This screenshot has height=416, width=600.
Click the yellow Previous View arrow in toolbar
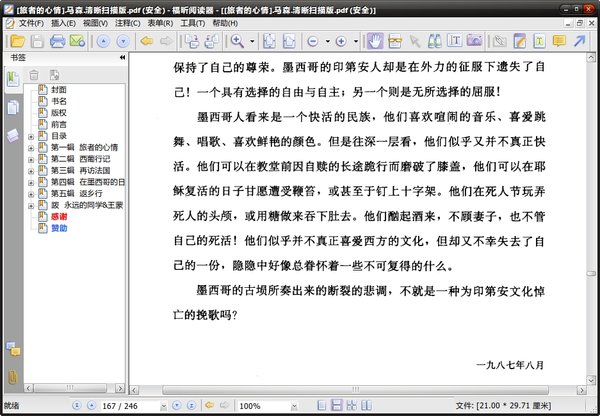coord(147,41)
